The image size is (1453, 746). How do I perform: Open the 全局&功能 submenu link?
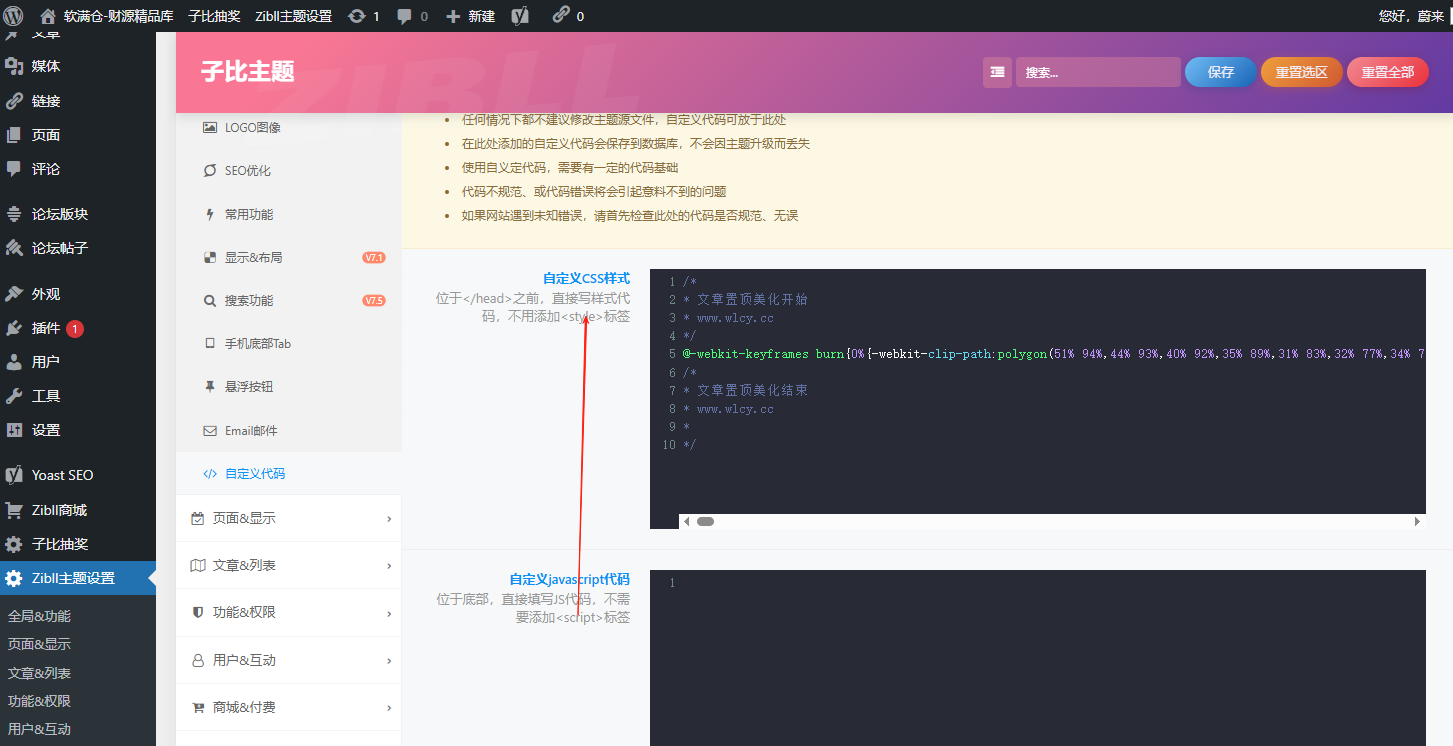[x=40, y=616]
